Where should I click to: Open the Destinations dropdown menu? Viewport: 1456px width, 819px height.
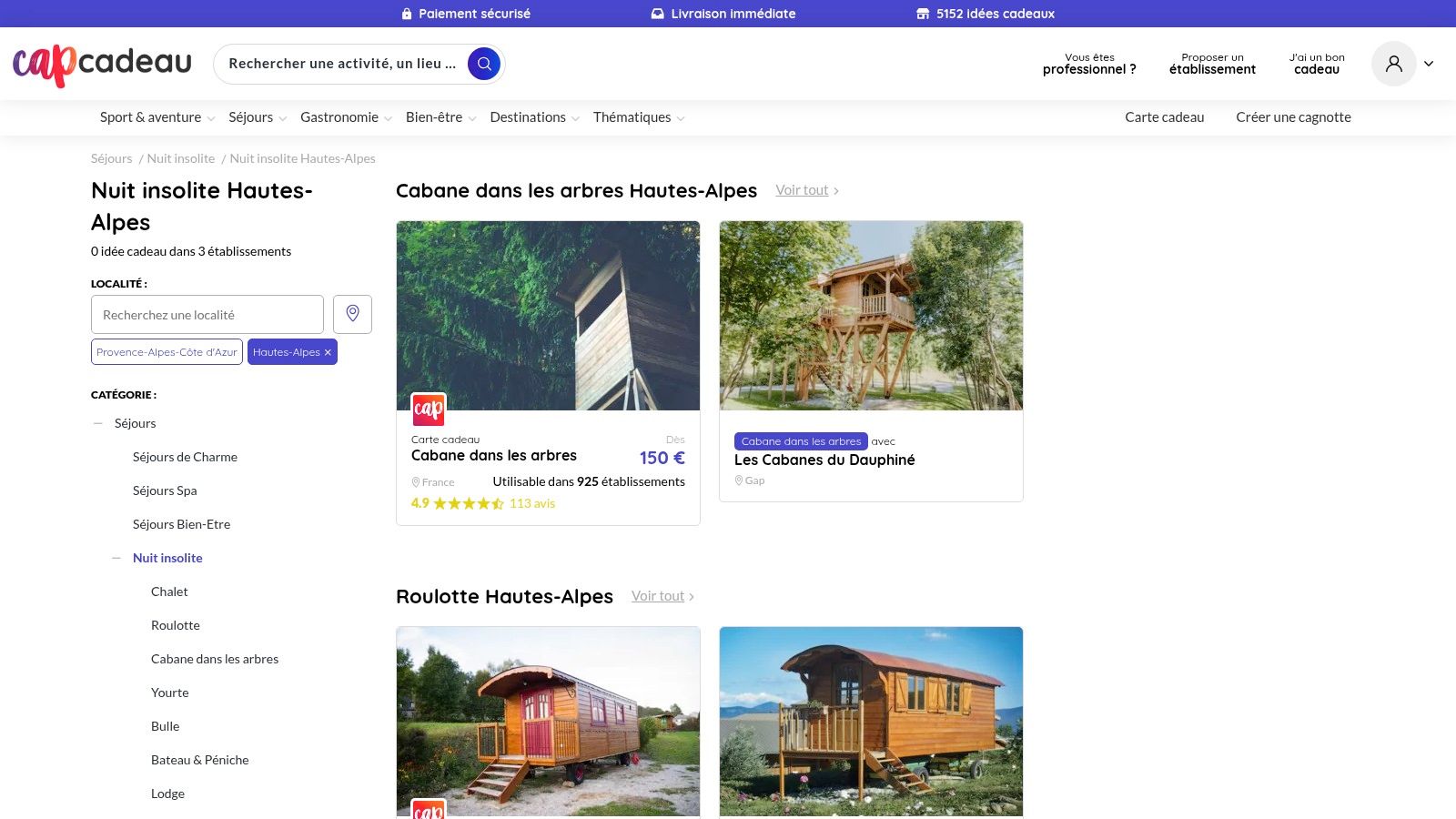tap(534, 117)
